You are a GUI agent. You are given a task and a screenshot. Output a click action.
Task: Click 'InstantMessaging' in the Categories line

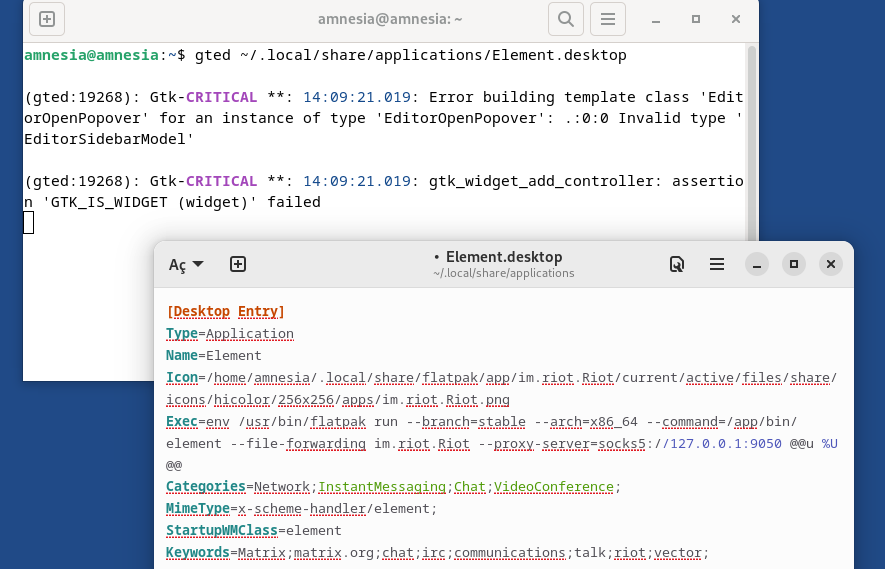[x=382, y=487]
